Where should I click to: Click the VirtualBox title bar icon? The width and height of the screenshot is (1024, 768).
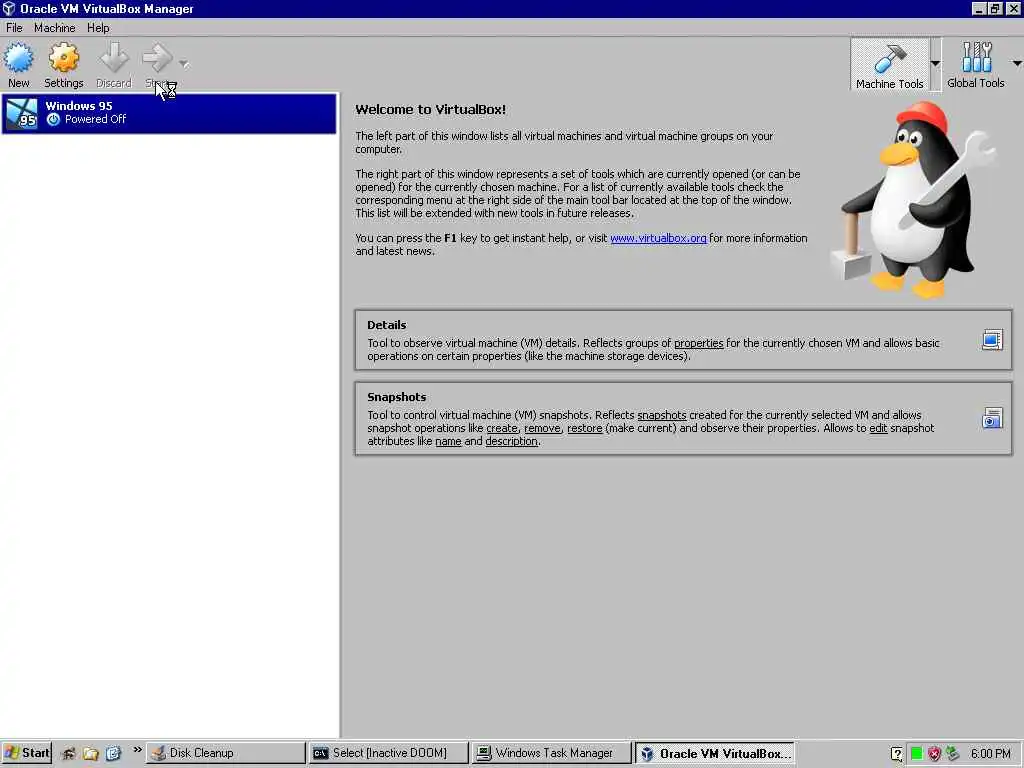(x=8, y=8)
